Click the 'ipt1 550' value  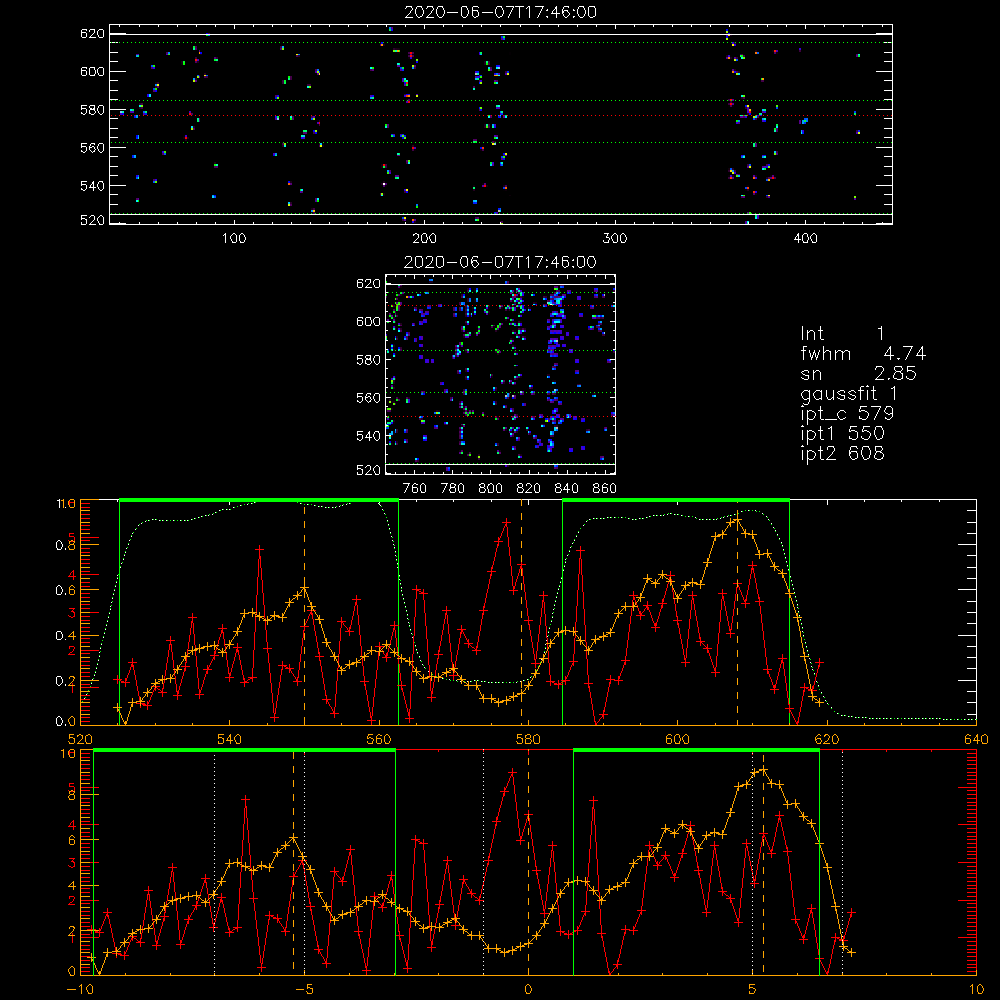click(x=842, y=434)
